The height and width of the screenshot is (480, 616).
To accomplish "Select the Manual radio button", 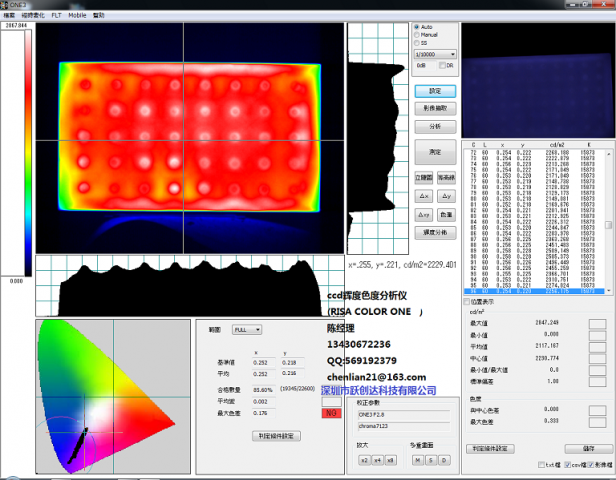I will point(416,34).
